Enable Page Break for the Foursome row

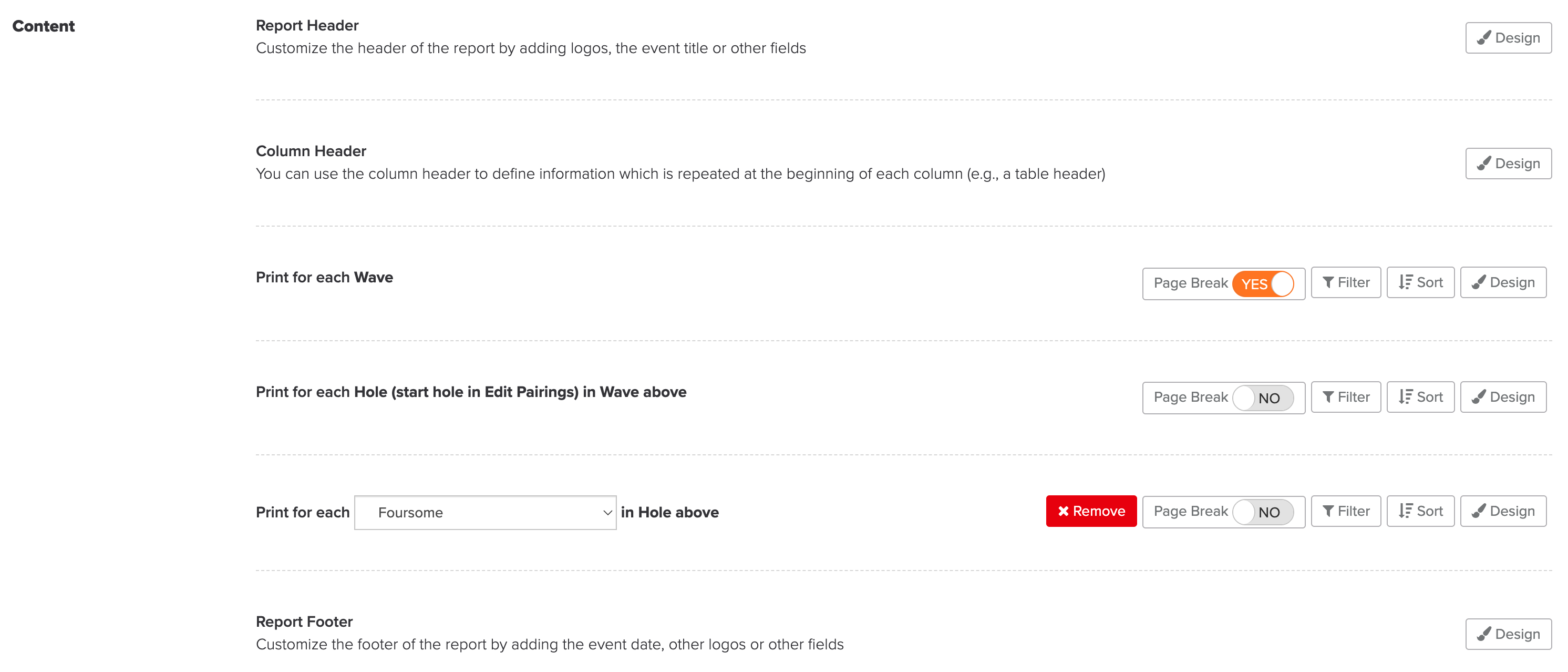click(x=1262, y=512)
